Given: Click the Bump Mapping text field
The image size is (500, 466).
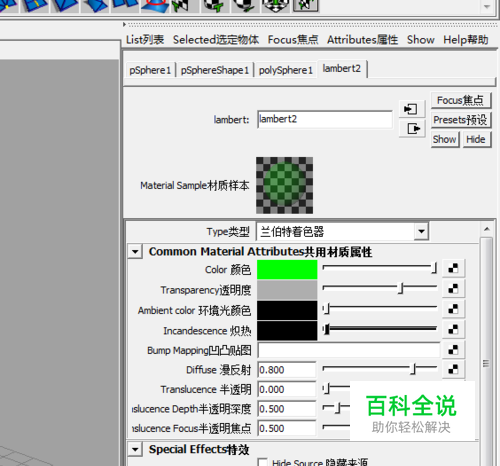Looking at the screenshot, I should click(349, 350).
